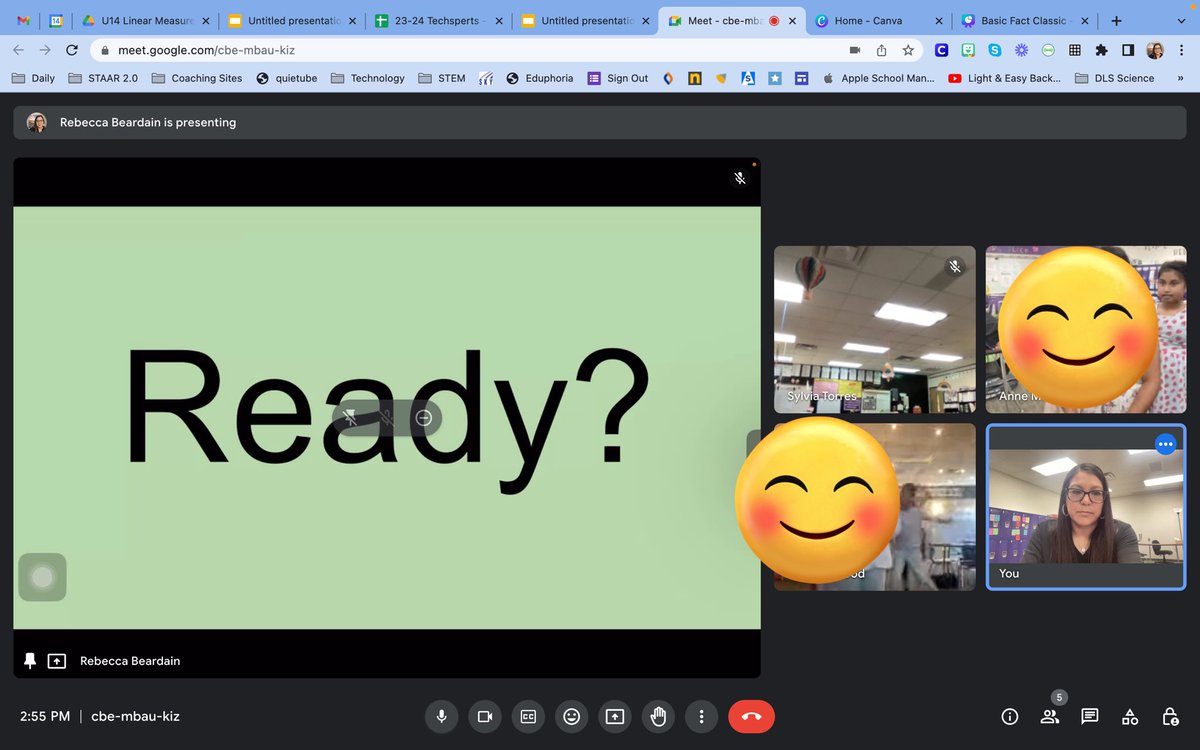Show more bookmarks with the chevron
This screenshot has width=1200, height=750.
pos(1181,78)
